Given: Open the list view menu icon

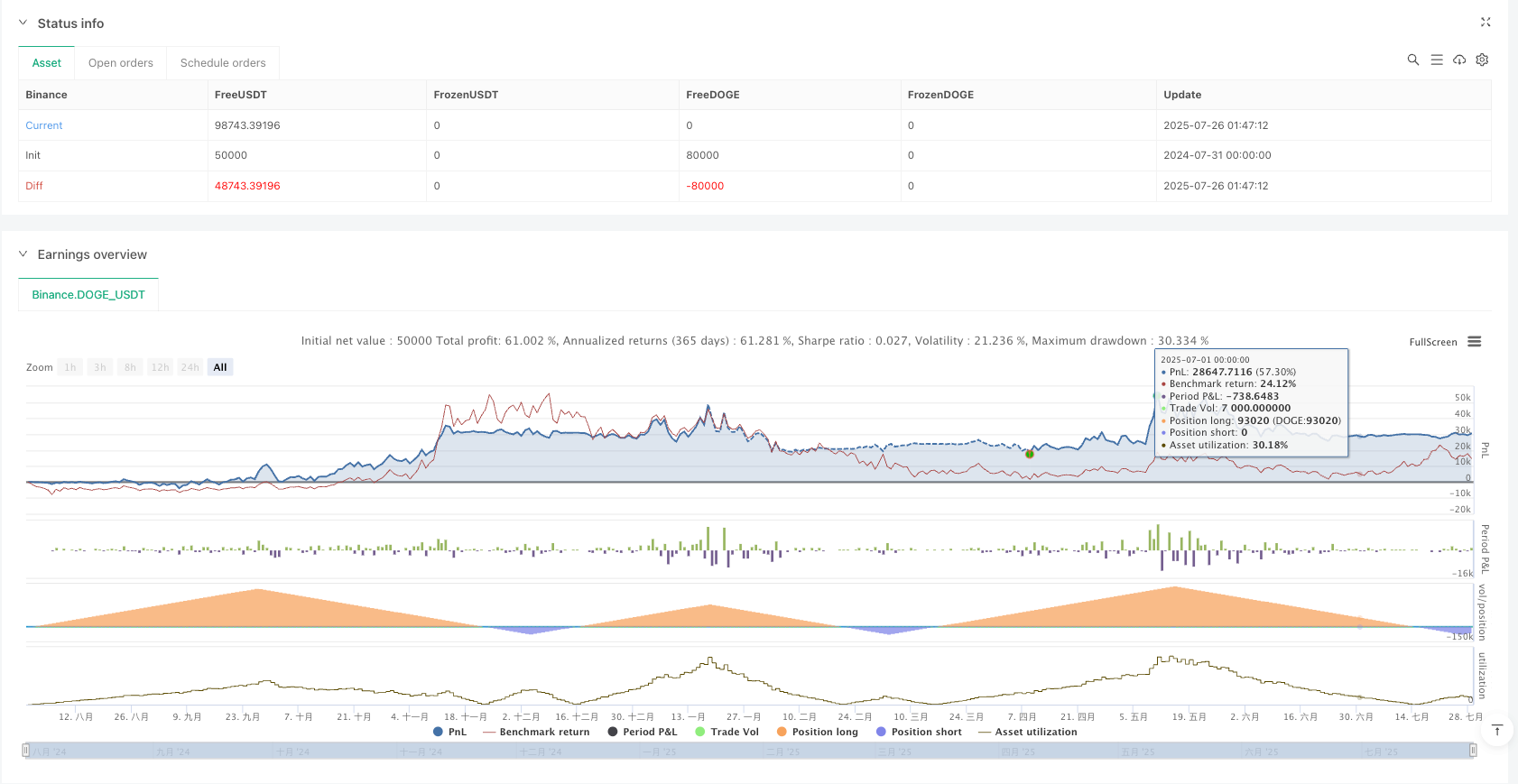Looking at the screenshot, I should 1436,60.
